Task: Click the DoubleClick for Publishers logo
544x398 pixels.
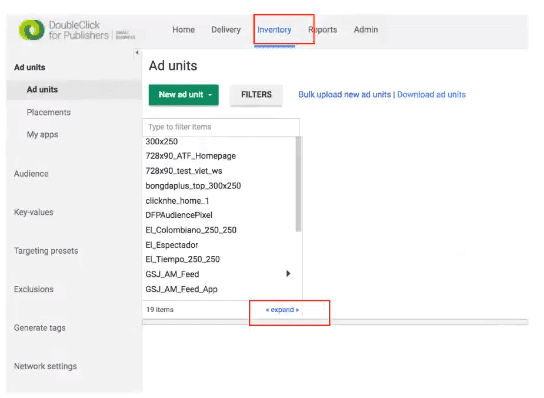Action: (x=77, y=30)
